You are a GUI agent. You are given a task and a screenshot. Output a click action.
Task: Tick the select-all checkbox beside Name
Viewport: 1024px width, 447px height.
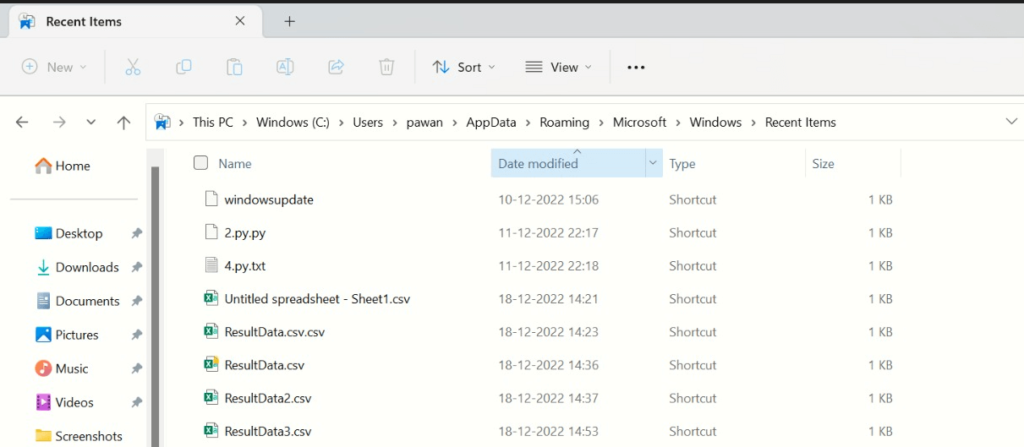(x=201, y=163)
